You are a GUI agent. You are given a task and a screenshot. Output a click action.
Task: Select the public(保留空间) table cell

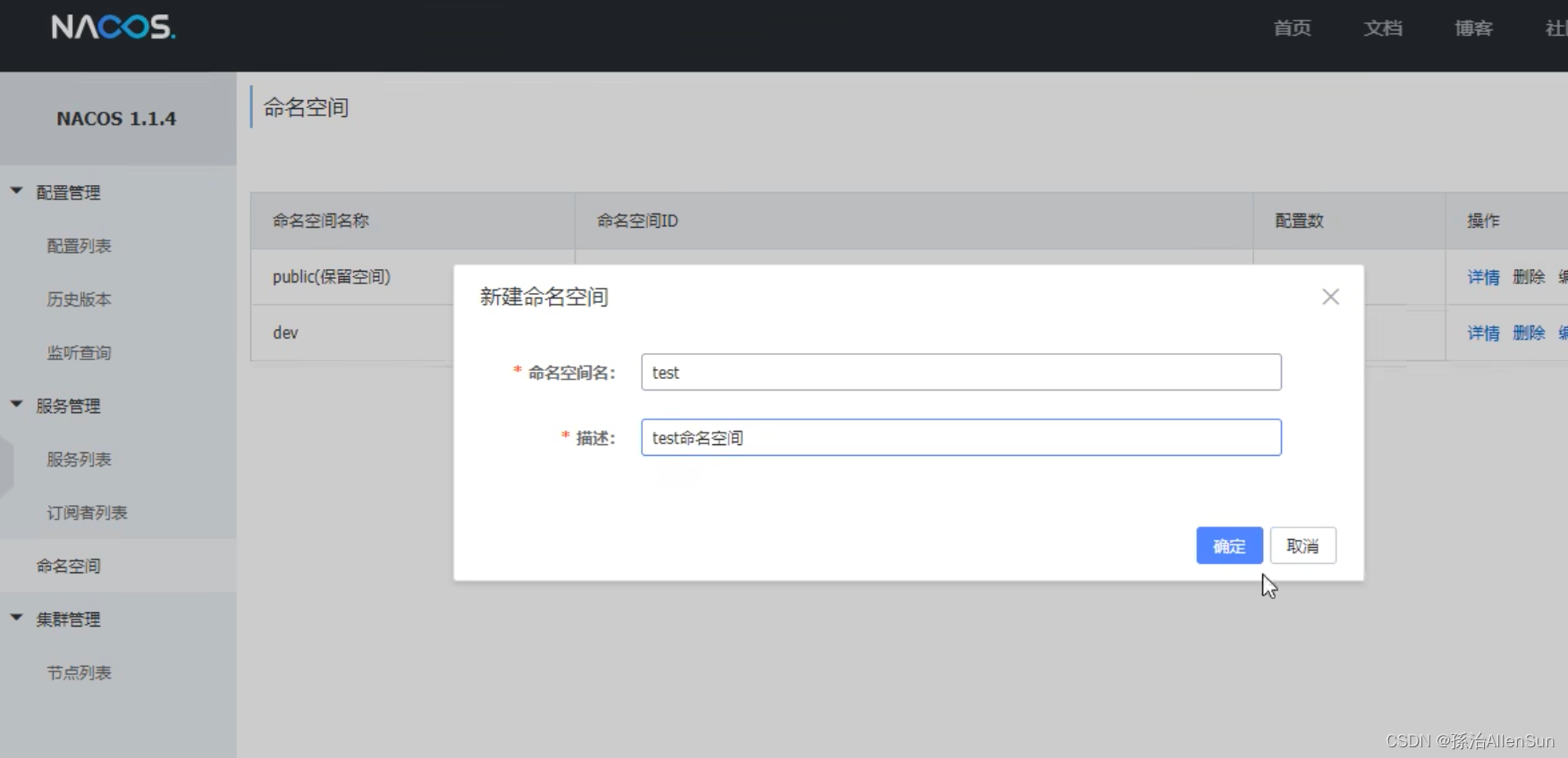pyautogui.click(x=332, y=277)
